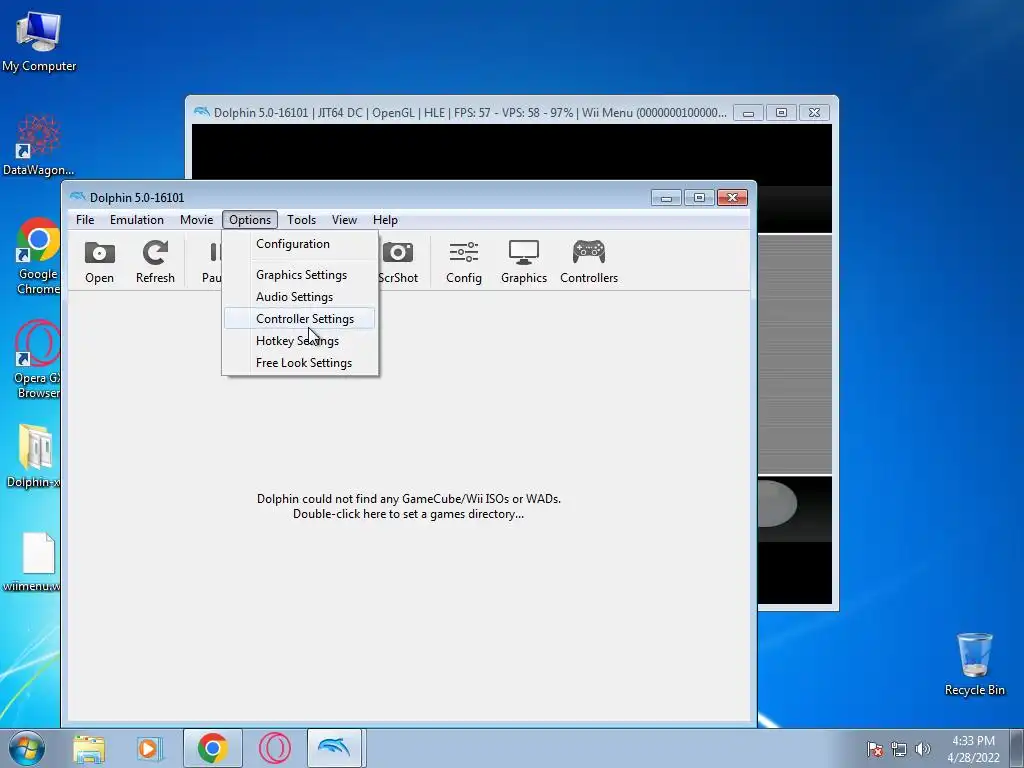Viewport: 1024px width, 768px height.
Task: Switch to Chrome in the taskbar
Action: [213, 748]
